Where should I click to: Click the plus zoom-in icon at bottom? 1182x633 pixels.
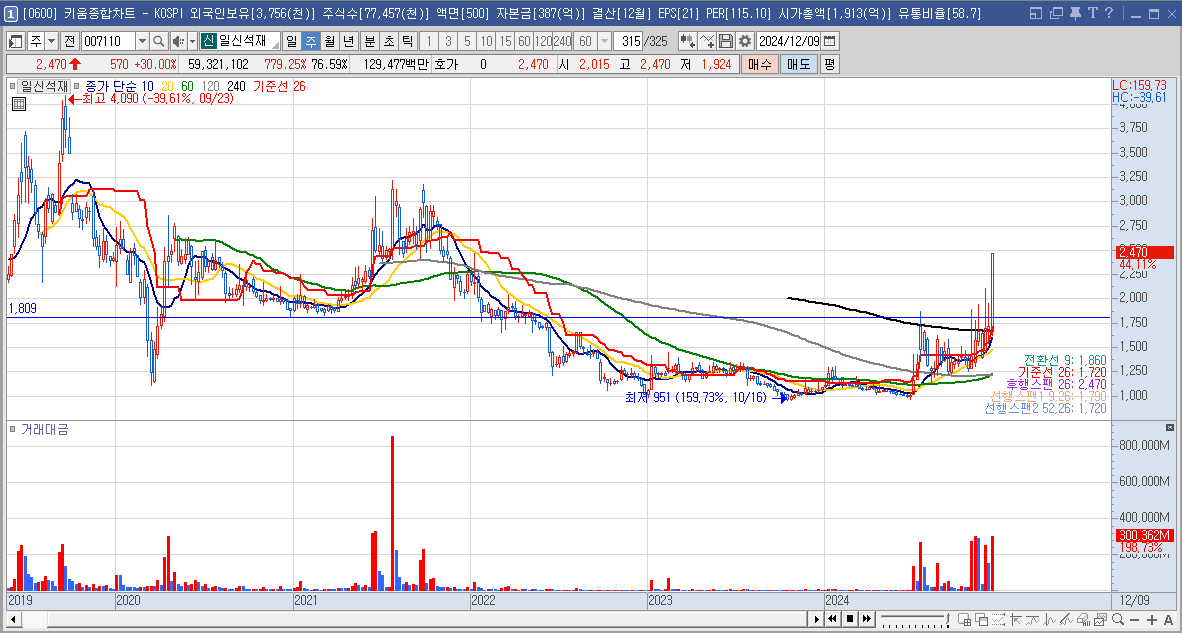click(x=1154, y=619)
